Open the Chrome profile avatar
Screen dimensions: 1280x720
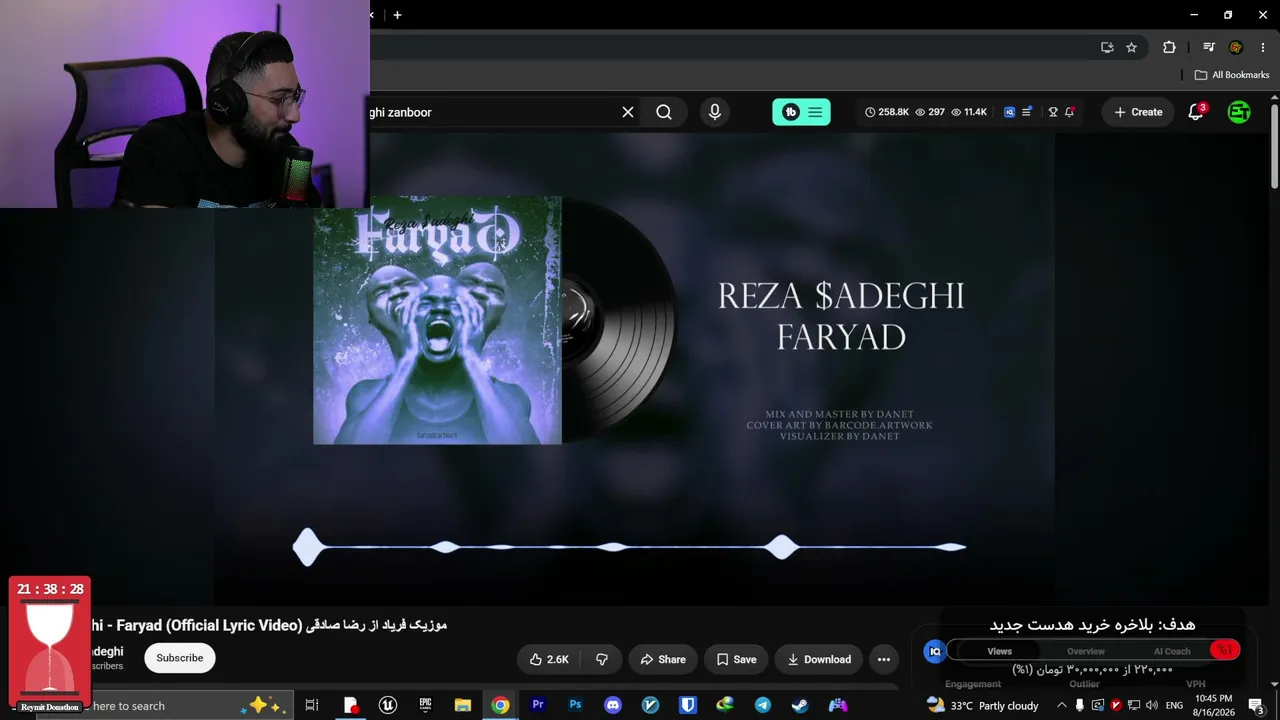tap(1236, 47)
